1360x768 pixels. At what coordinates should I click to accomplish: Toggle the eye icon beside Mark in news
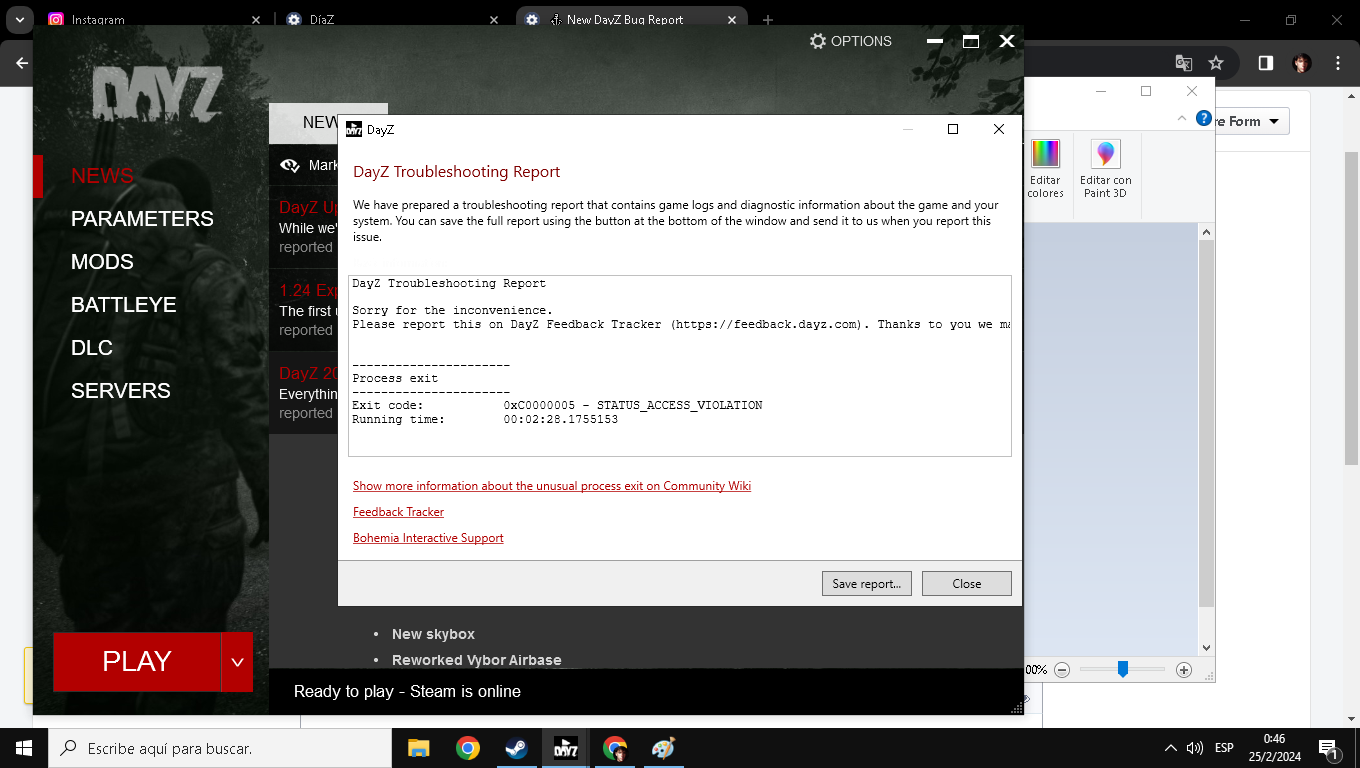[290, 166]
